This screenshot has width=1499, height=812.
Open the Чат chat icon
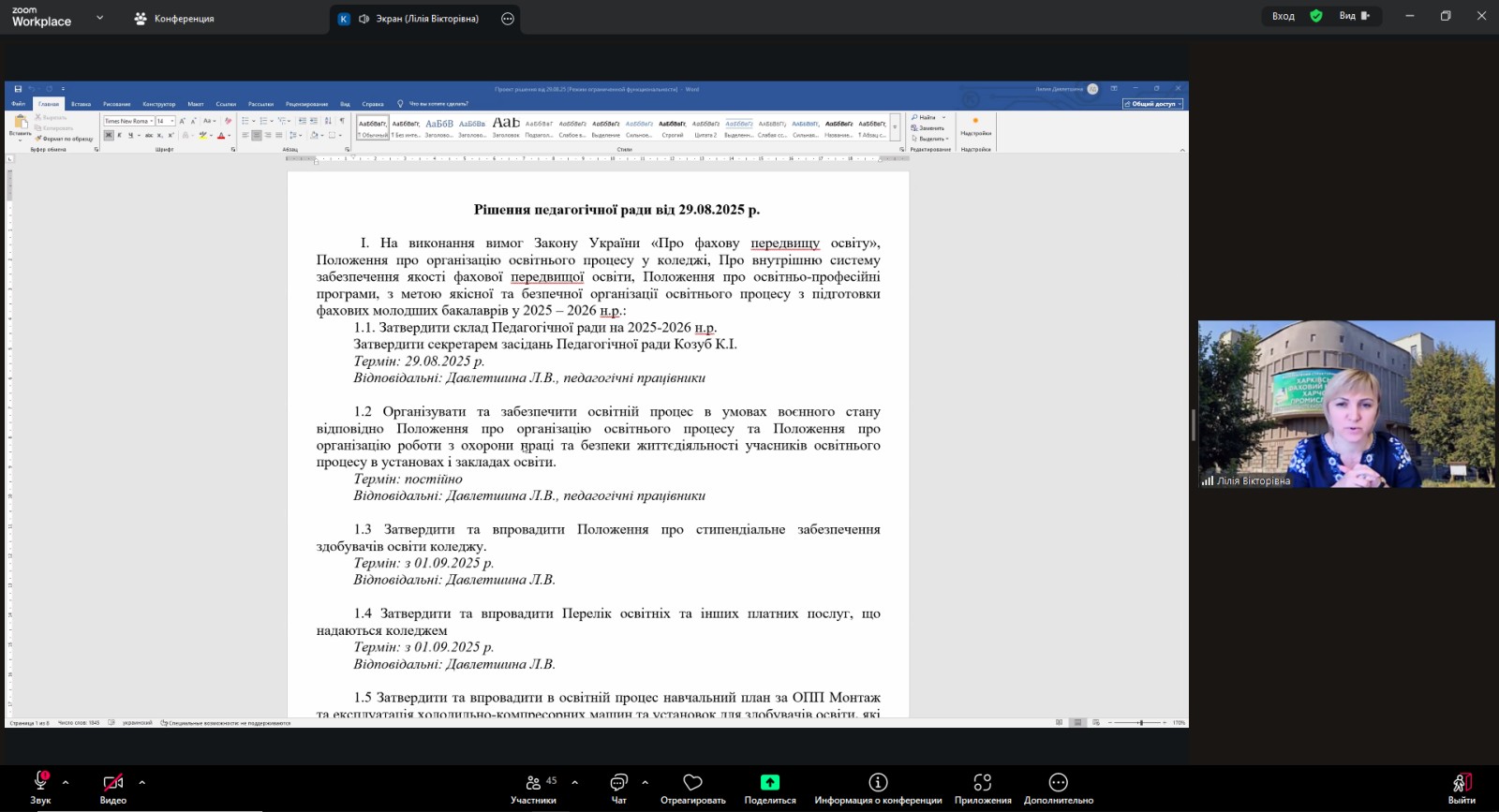coord(618,782)
